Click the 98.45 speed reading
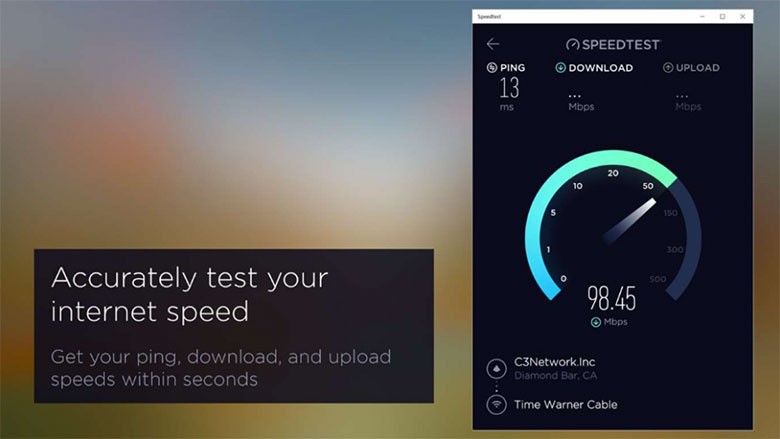Viewport: 780px width, 439px height. pyautogui.click(x=611, y=298)
